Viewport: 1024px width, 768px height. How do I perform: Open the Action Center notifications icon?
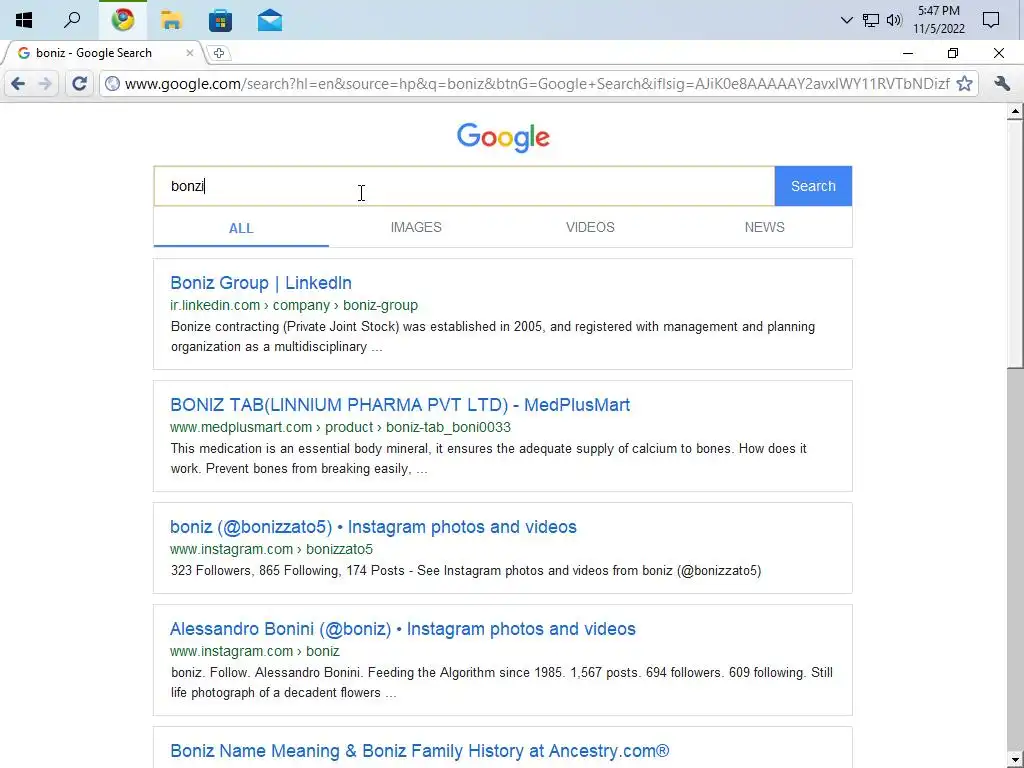coord(991,20)
